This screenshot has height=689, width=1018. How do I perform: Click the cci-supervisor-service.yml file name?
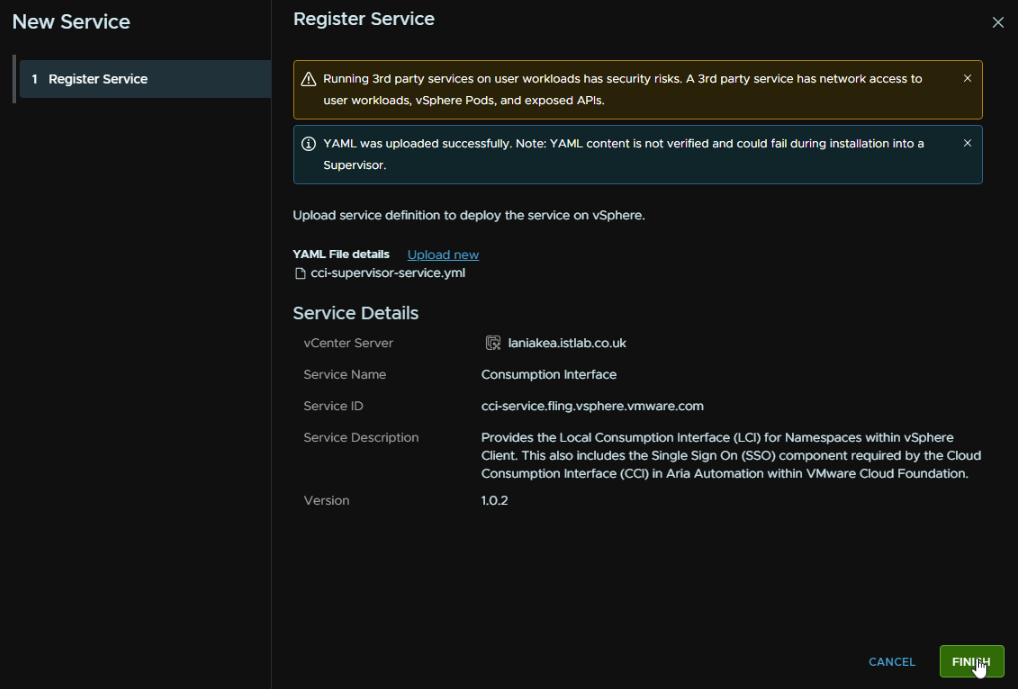pyautogui.click(x=388, y=273)
